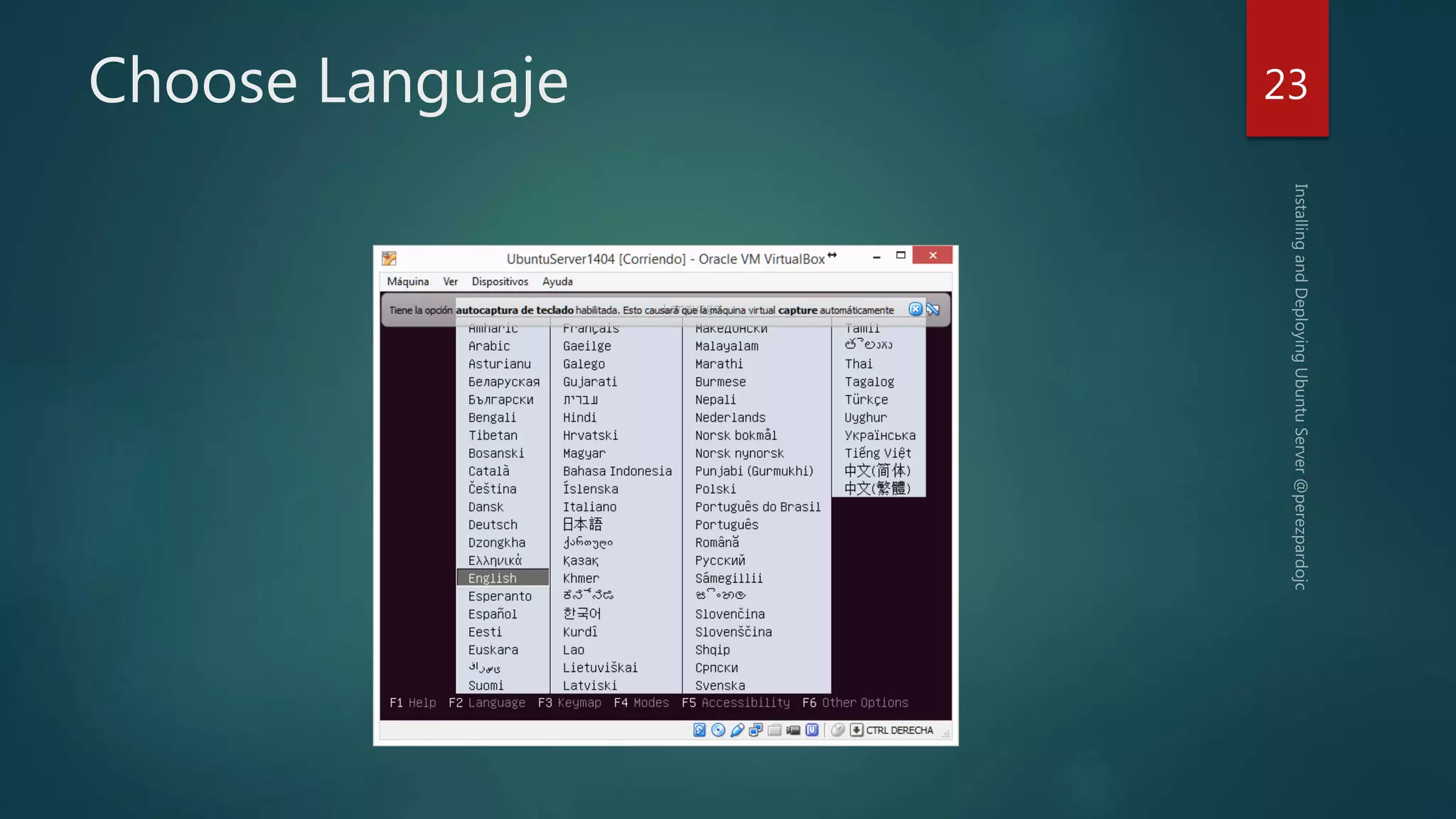
Task: Open the Máquina menu
Action: click(407, 282)
